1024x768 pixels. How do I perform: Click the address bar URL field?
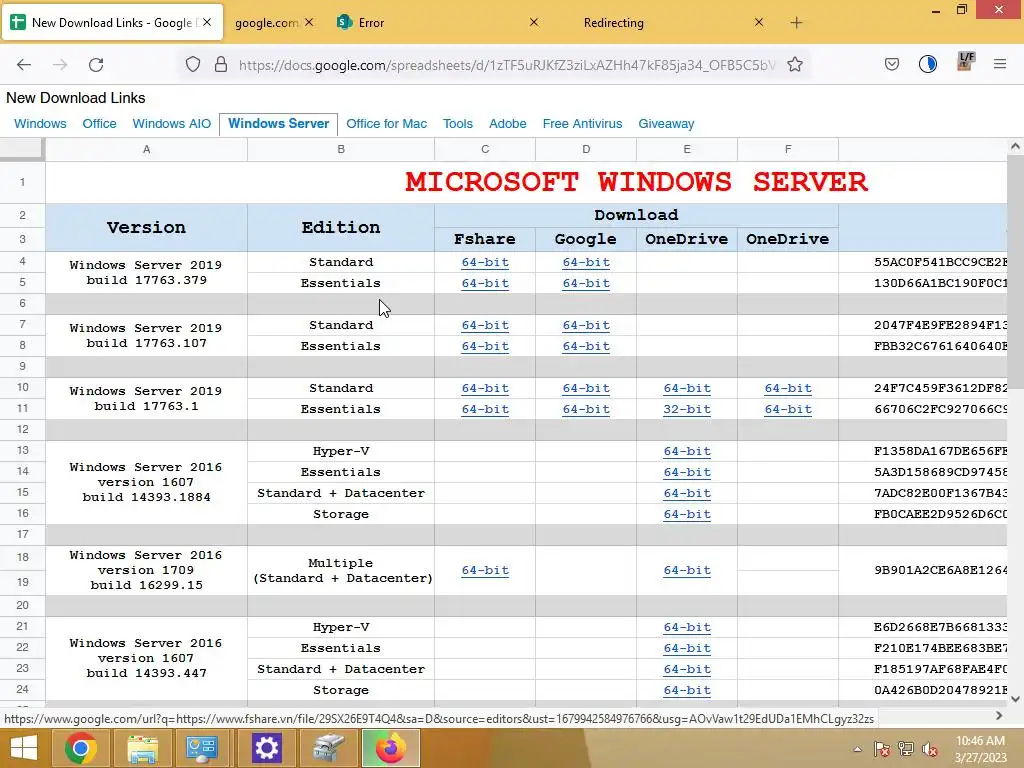coord(507,65)
